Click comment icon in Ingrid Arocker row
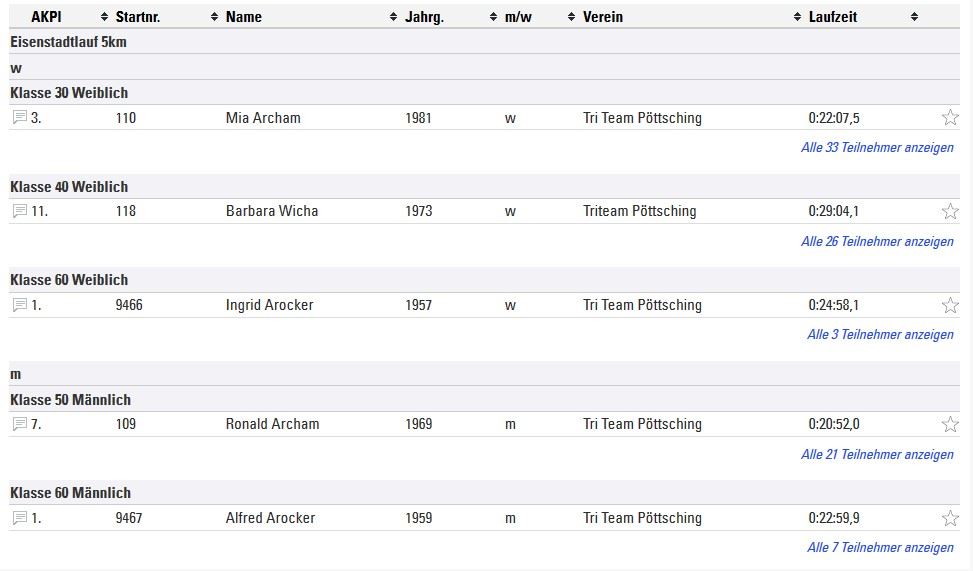 [x=20, y=305]
